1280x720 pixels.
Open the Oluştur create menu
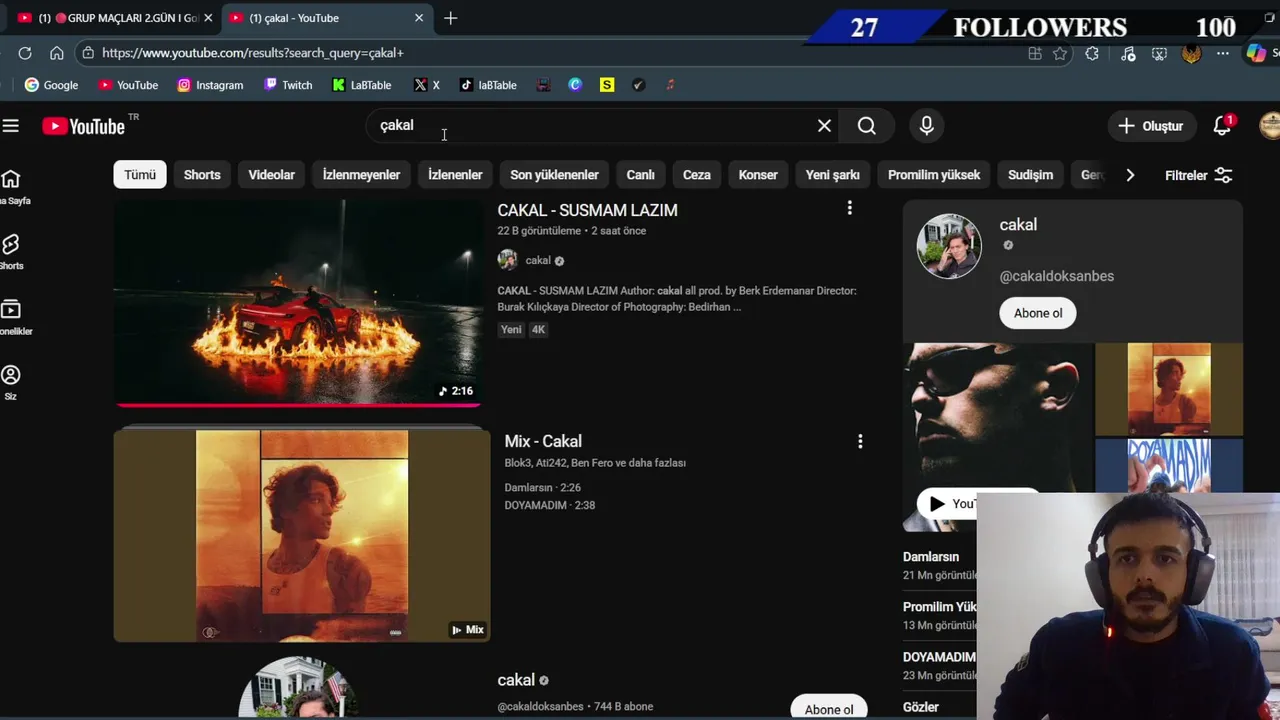(x=1151, y=126)
